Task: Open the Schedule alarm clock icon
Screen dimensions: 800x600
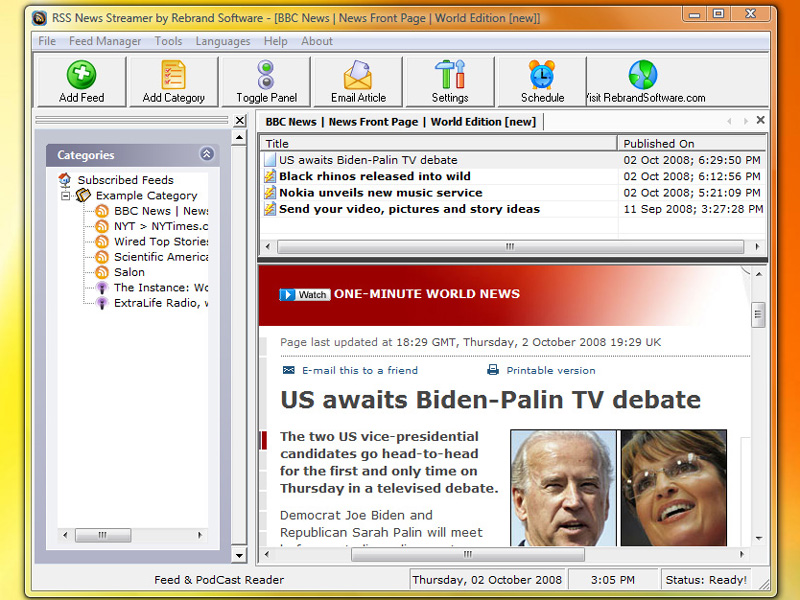Action: [x=542, y=74]
